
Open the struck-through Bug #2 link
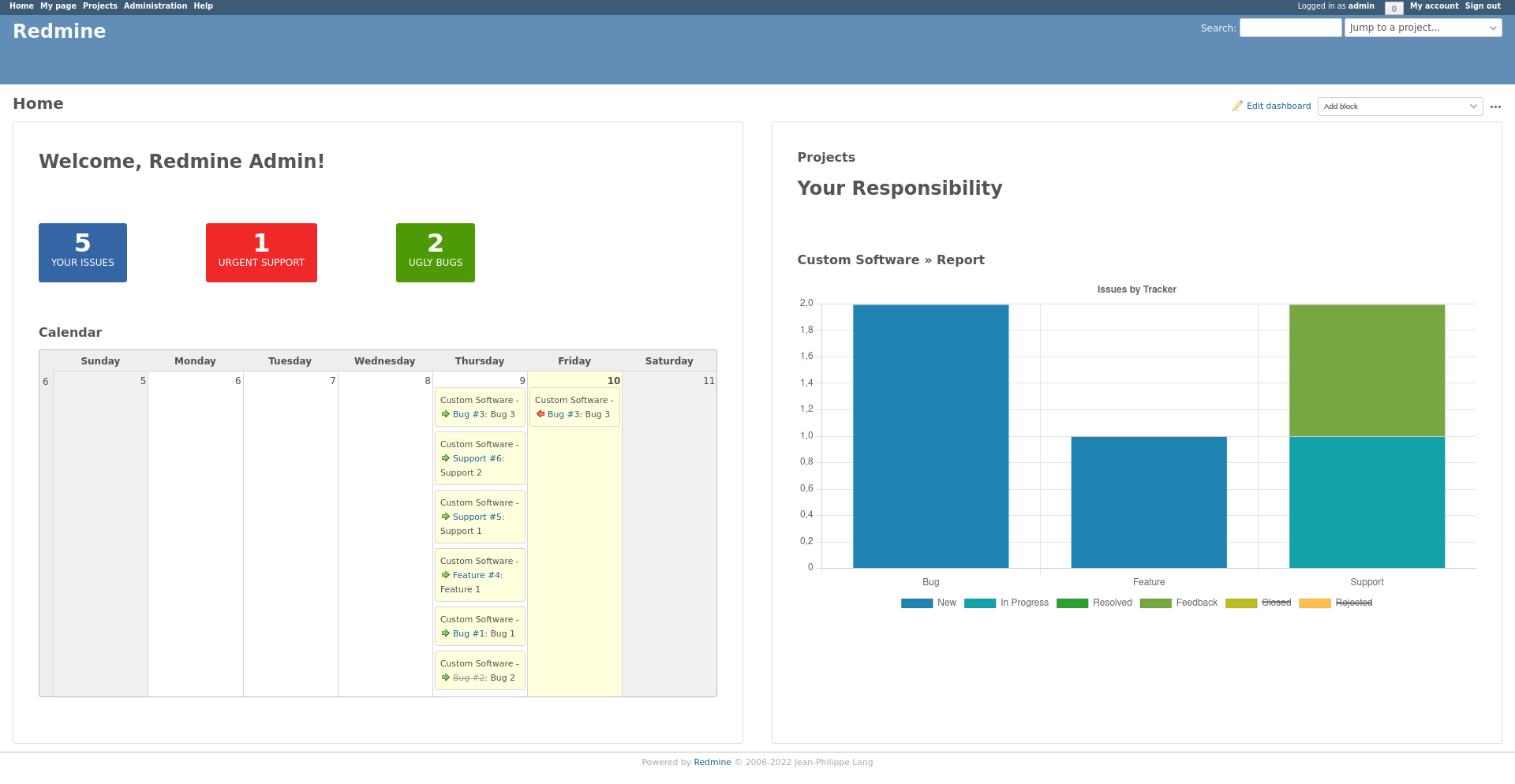tap(469, 678)
